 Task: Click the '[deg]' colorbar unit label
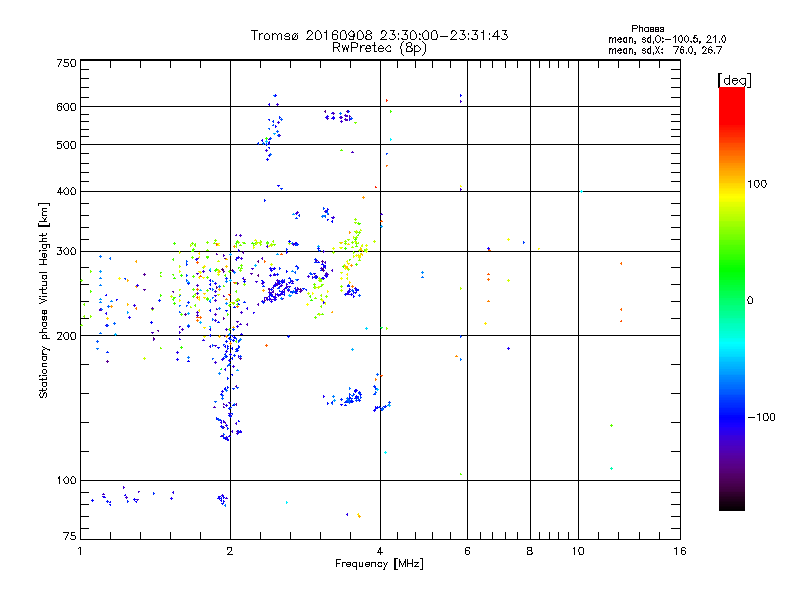[x=734, y=80]
